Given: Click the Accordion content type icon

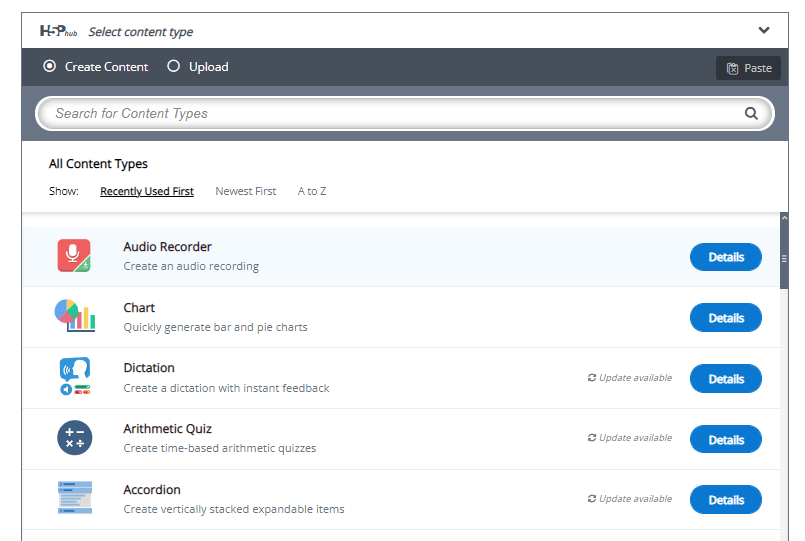Looking at the screenshot, I should pos(74,499).
